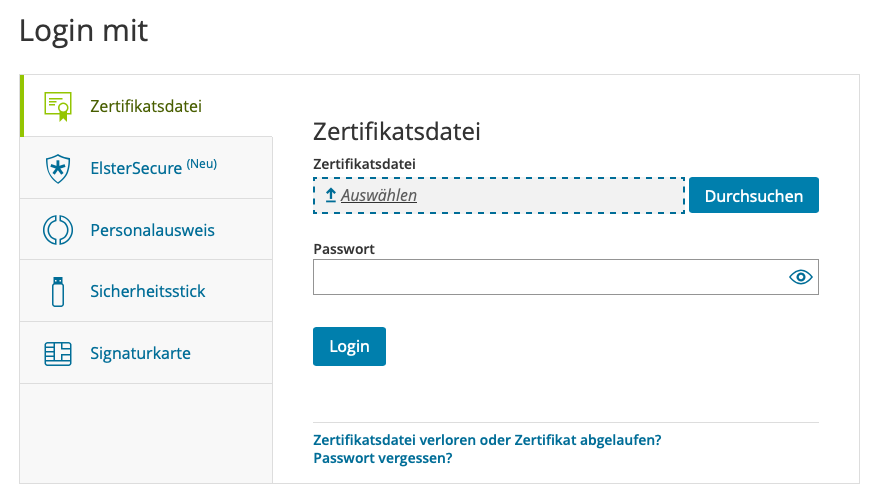Select the Signaturkarte login tab
The image size is (877, 501).
coord(147,353)
